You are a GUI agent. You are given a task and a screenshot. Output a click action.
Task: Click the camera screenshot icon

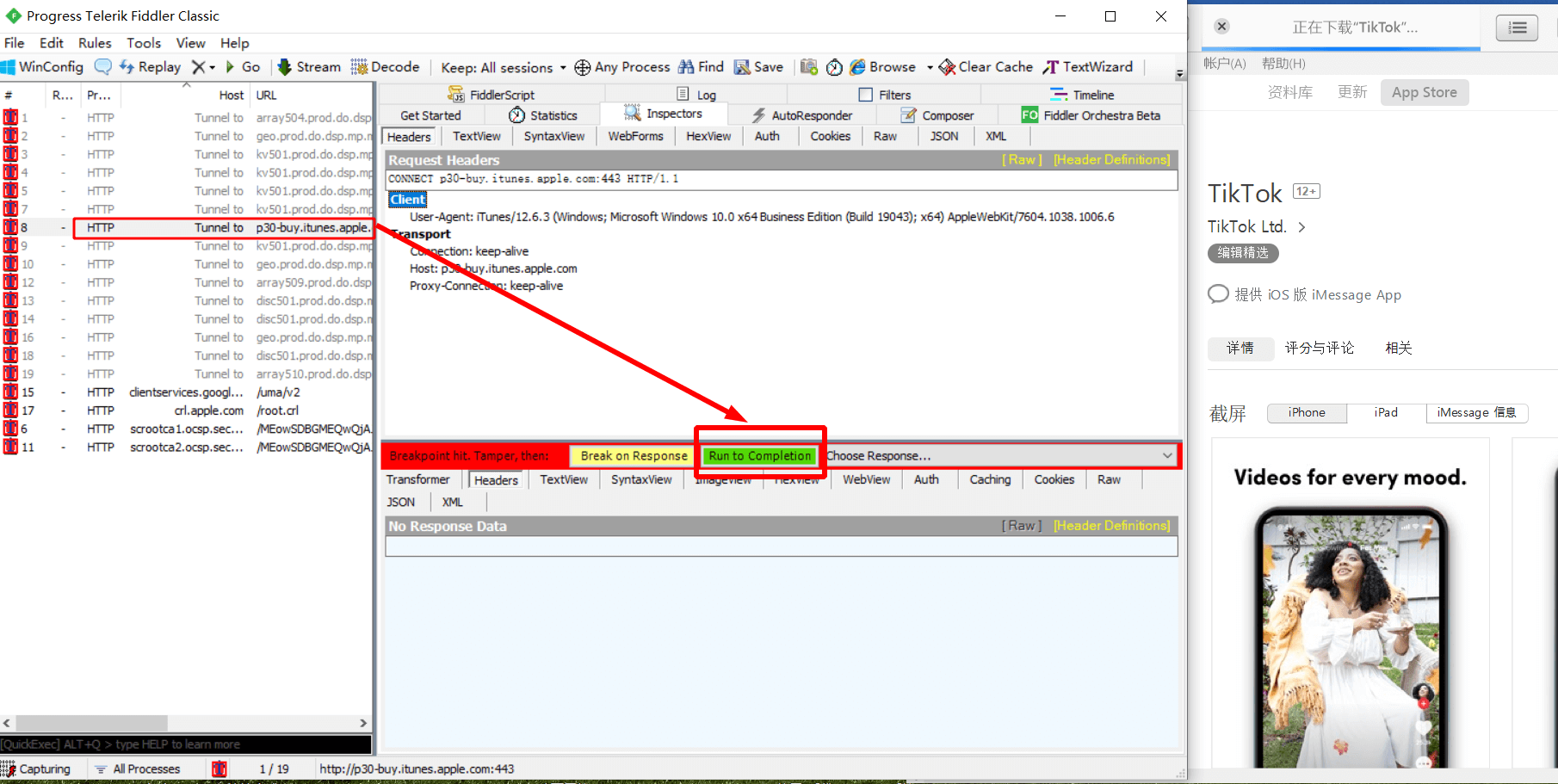[x=809, y=67]
